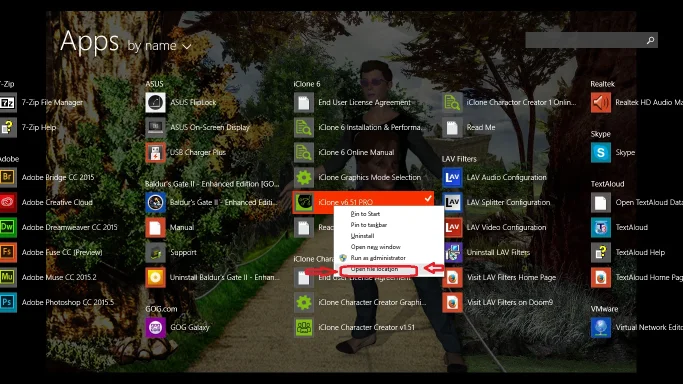Launch Adobe Creative Cloud icon
The height and width of the screenshot is (384, 683).
[x=8, y=202]
